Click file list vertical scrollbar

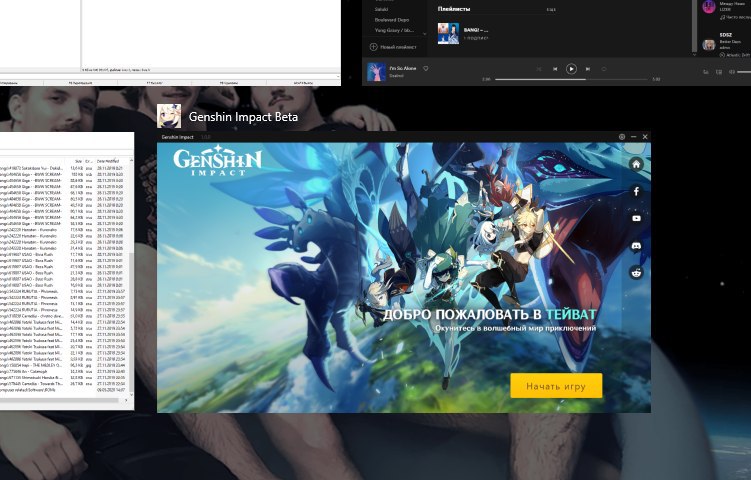(131, 321)
